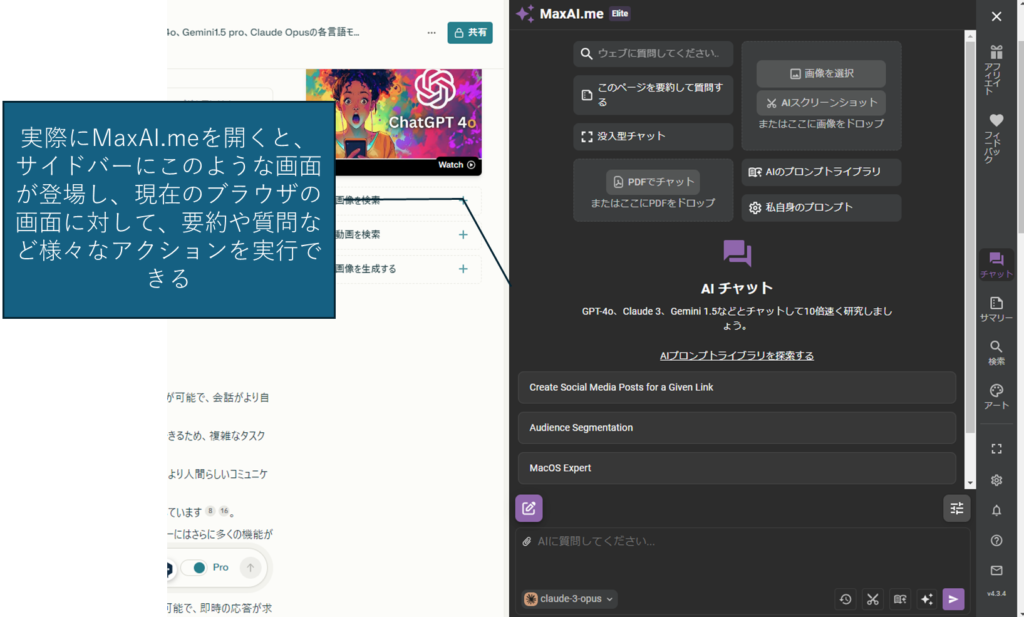Click the 共有 share button
Viewport: 1024px width, 617px height.
(x=469, y=32)
